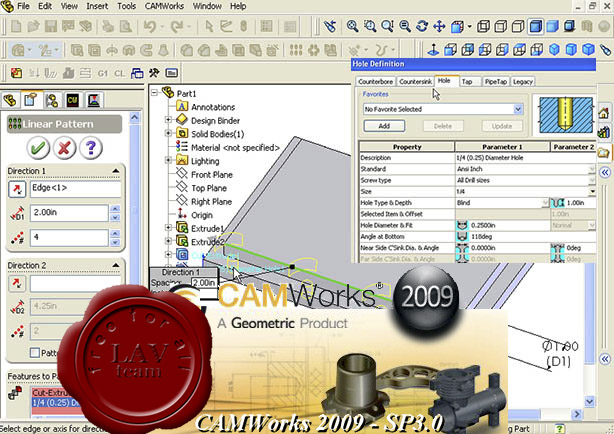The image size is (614, 434).
Task: Cancel Linear Pattern with red X
Action: [64, 148]
